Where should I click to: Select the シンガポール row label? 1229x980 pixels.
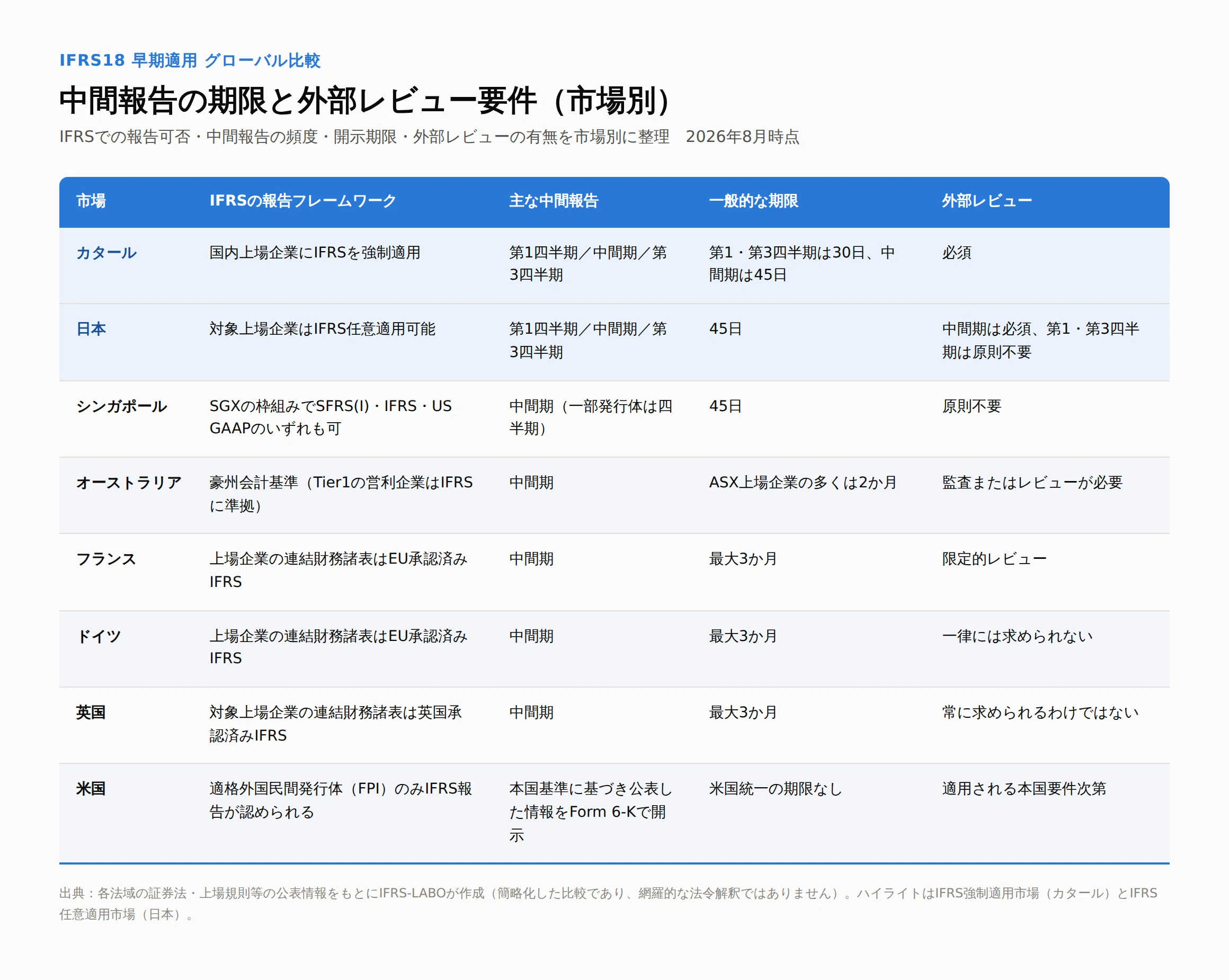click(x=121, y=406)
